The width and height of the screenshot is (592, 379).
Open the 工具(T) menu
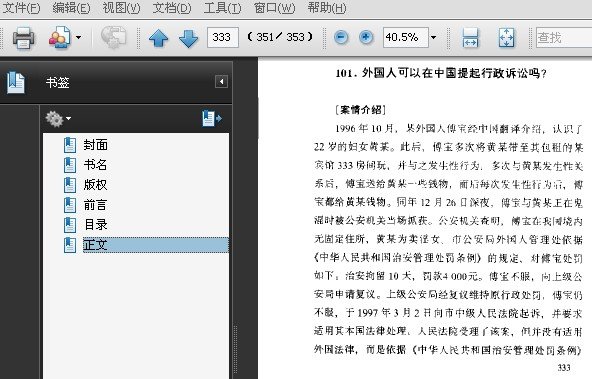222,8
